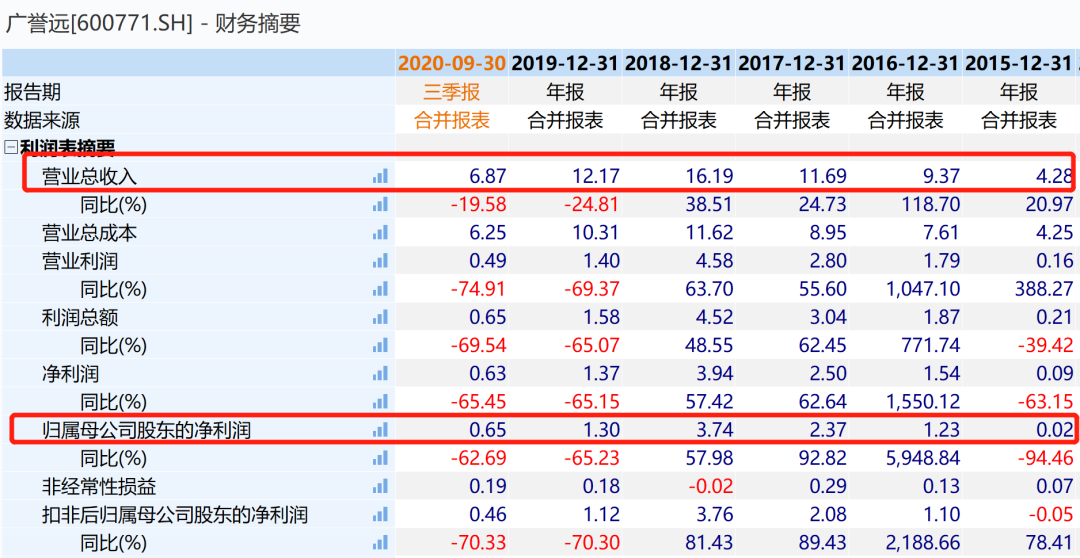1080x558 pixels.
Task: Select the 营业利润 row label
Action: click(x=80, y=261)
